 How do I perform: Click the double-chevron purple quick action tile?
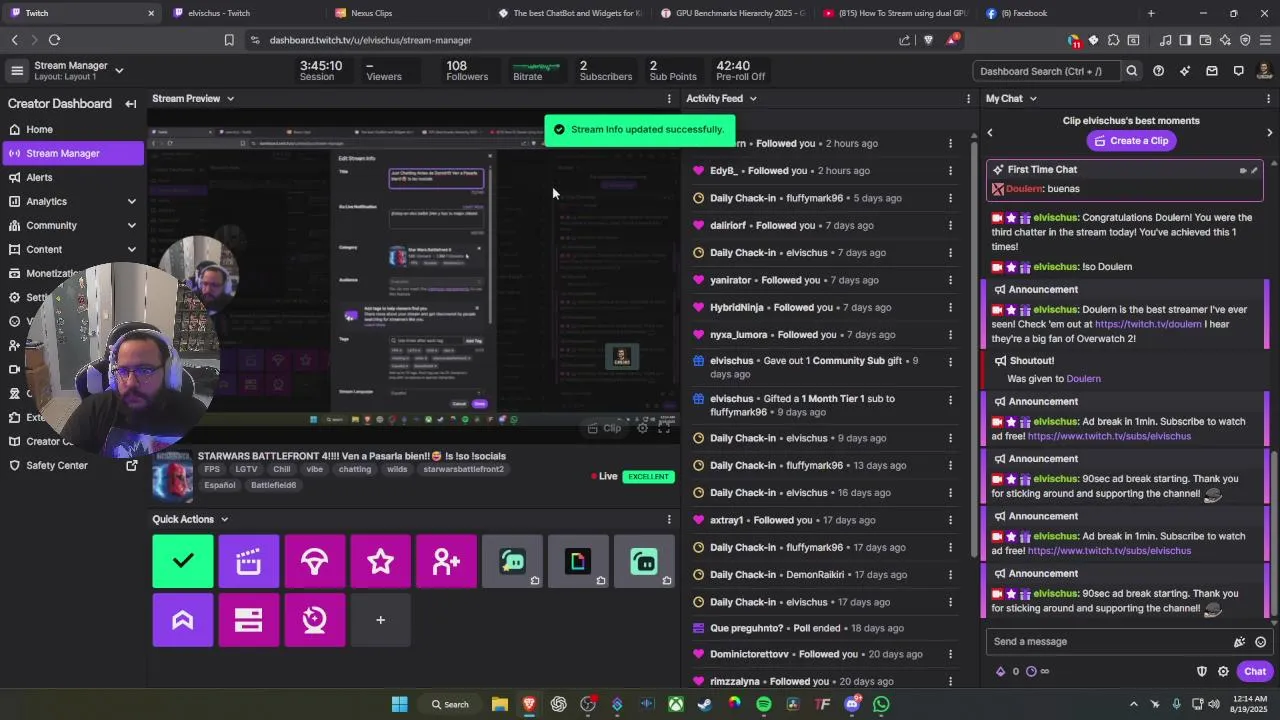point(183,620)
